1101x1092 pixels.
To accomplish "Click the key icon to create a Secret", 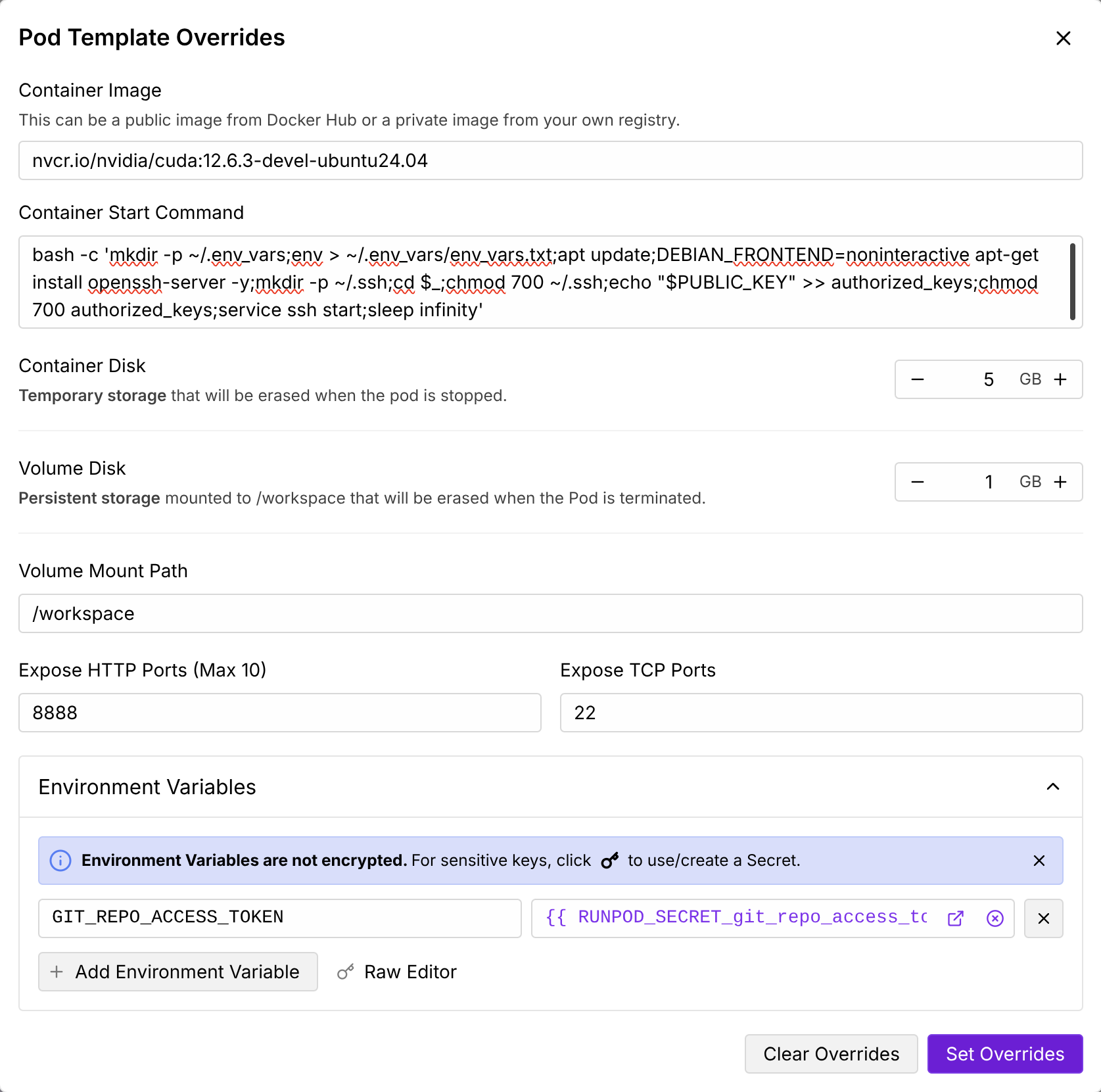I will 610,860.
